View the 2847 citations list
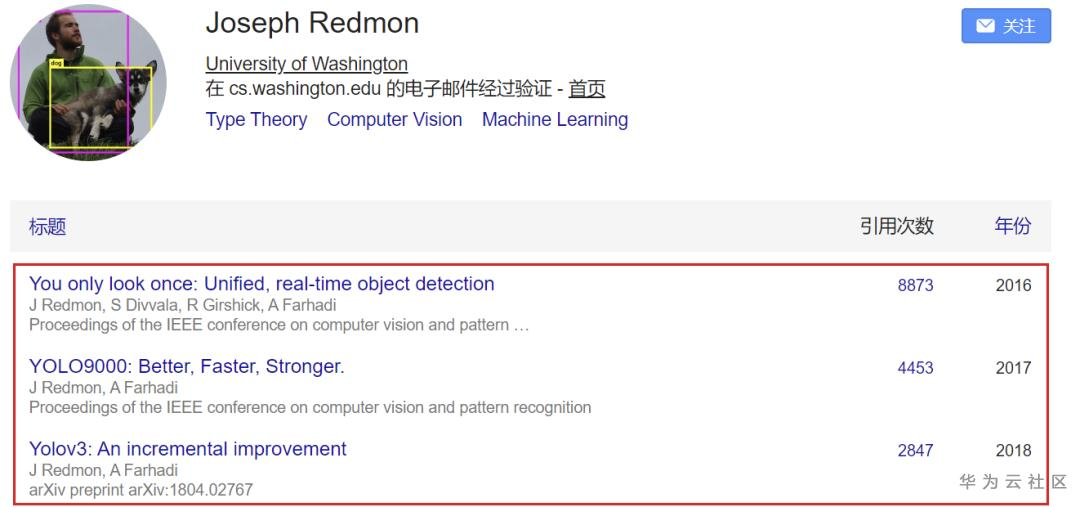The width and height of the screenshot is (1080, 507). [915, 450]
